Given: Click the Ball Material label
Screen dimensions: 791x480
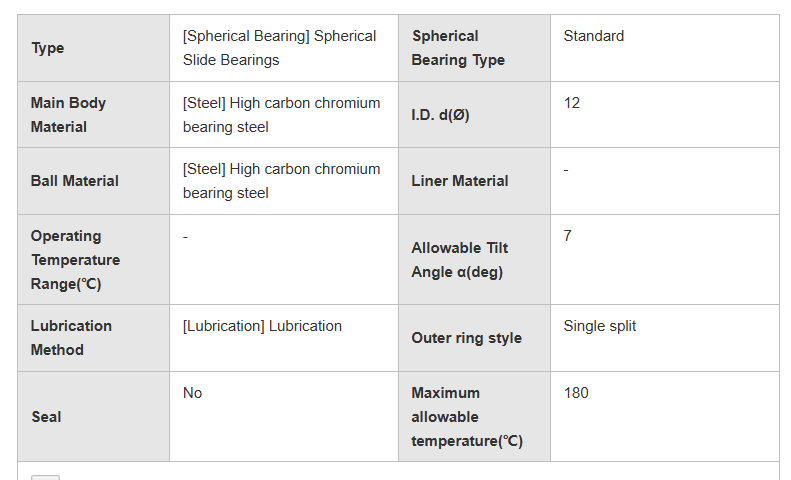Looking at the screenshot, I should (x=75, y=181).
